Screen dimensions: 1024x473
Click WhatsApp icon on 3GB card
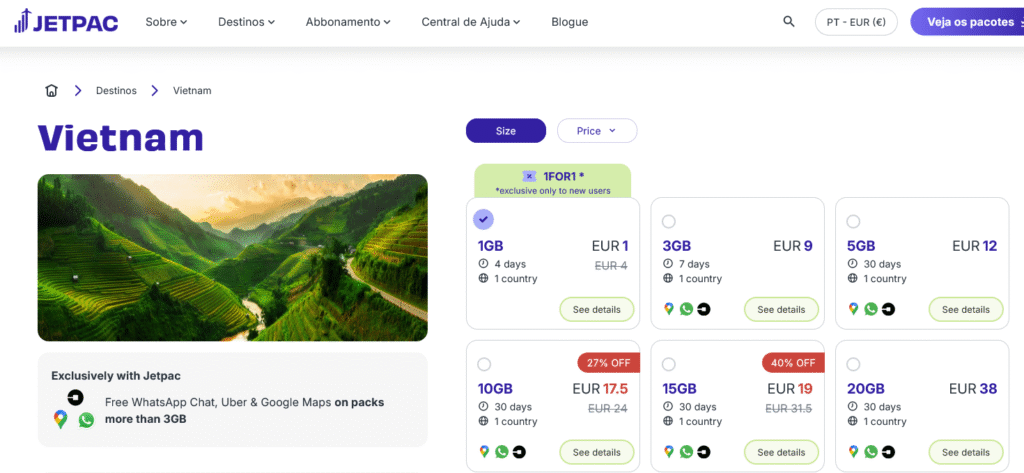[x=686, y=309]
